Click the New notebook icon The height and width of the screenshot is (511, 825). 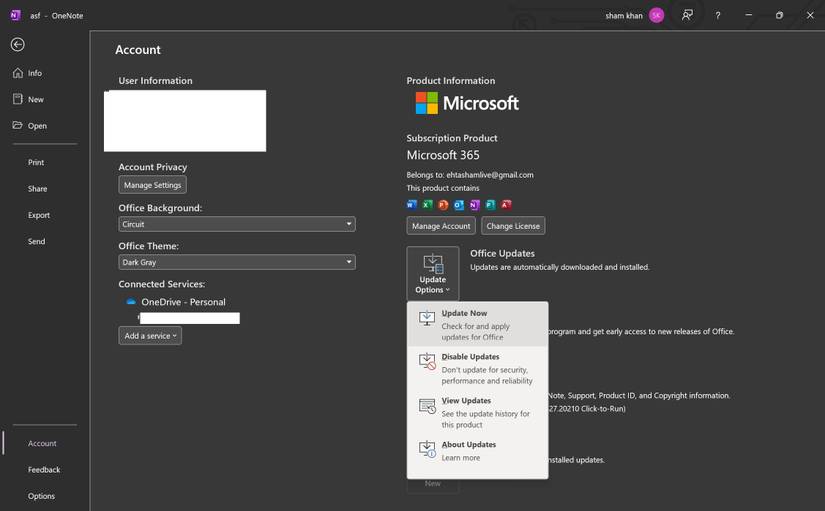coord(18,99)
